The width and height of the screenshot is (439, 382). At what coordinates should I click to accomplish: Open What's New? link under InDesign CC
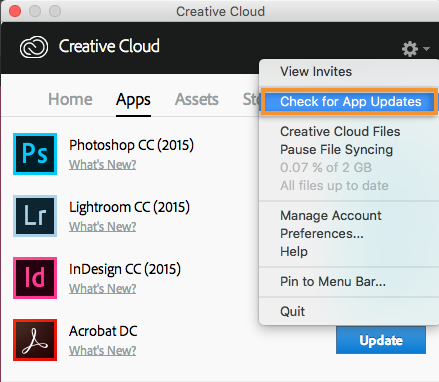pyautogui.click(x=102, y=289)
